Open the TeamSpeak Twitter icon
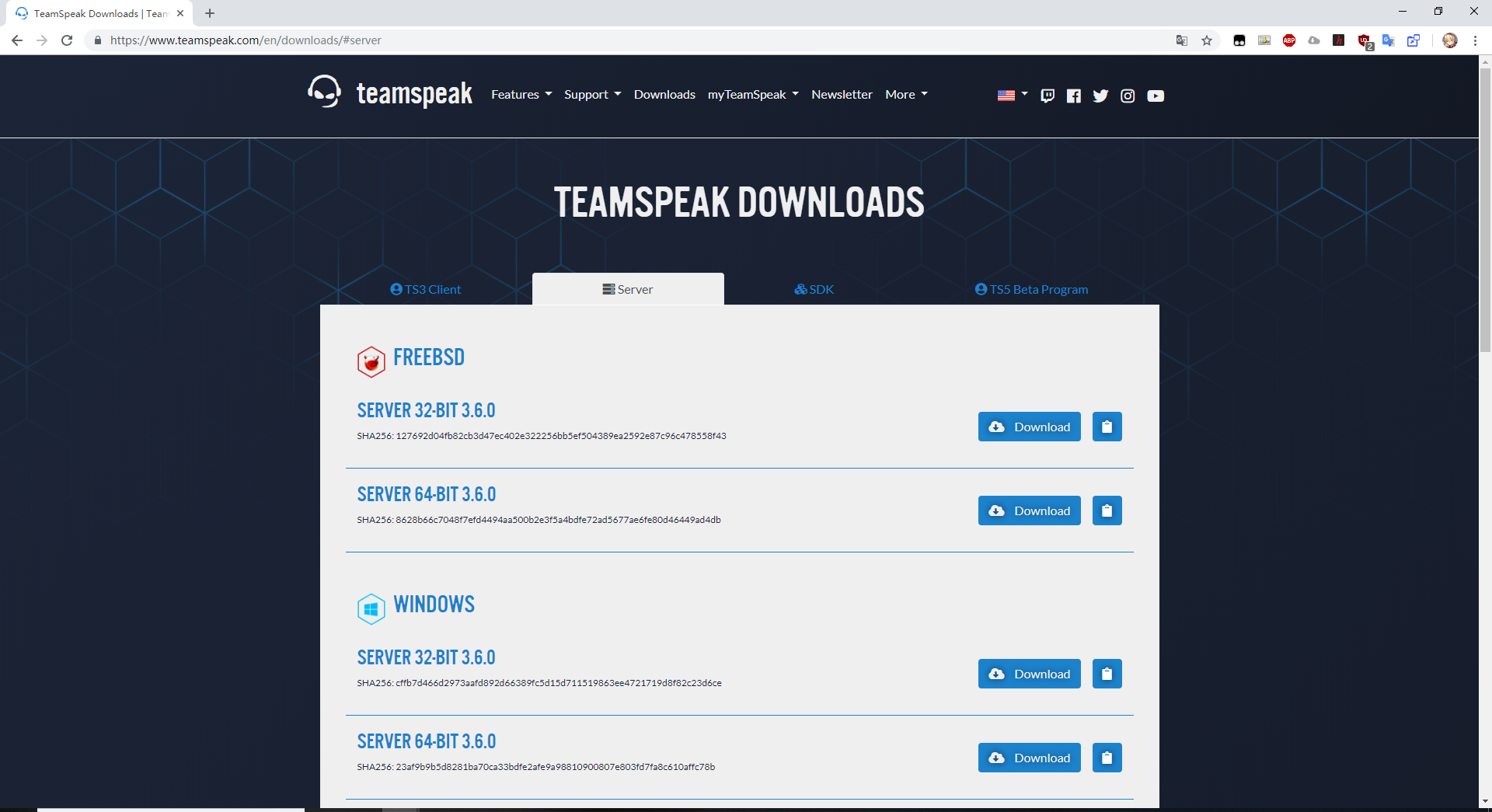 [x=1100, y=96]
